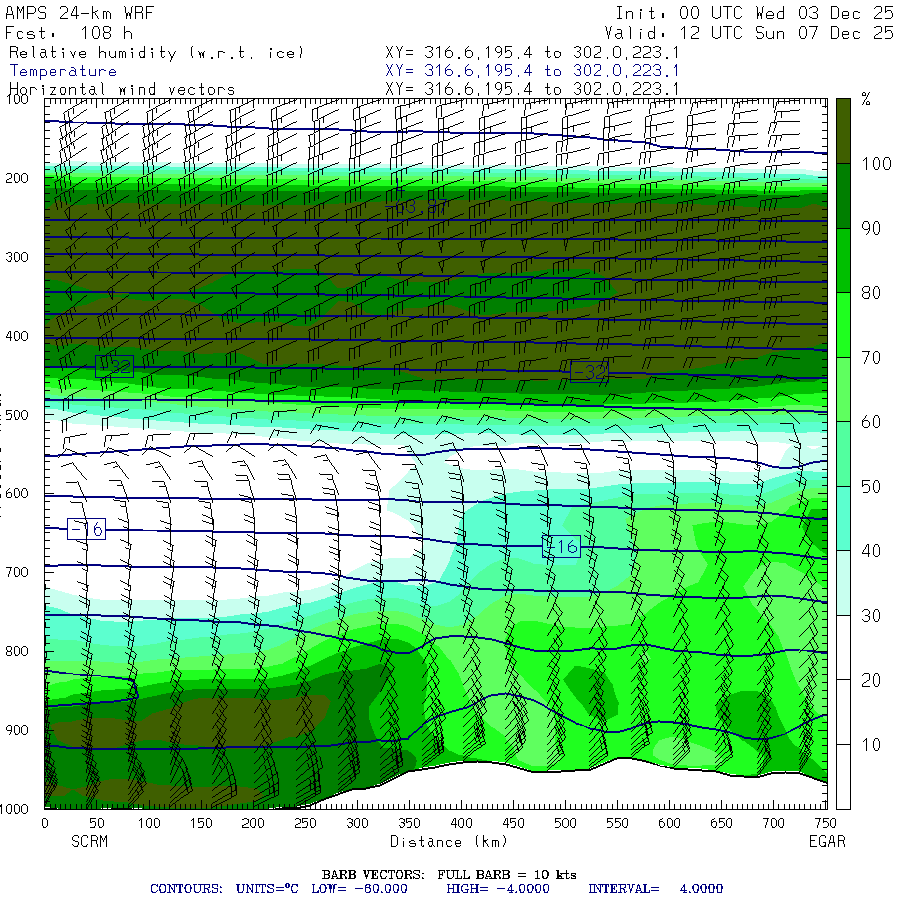Click the 100% dark olive colorbar swatch
The width and height of the screenshot is (900, 900).
pyautogui.click(x=843, y=131)
